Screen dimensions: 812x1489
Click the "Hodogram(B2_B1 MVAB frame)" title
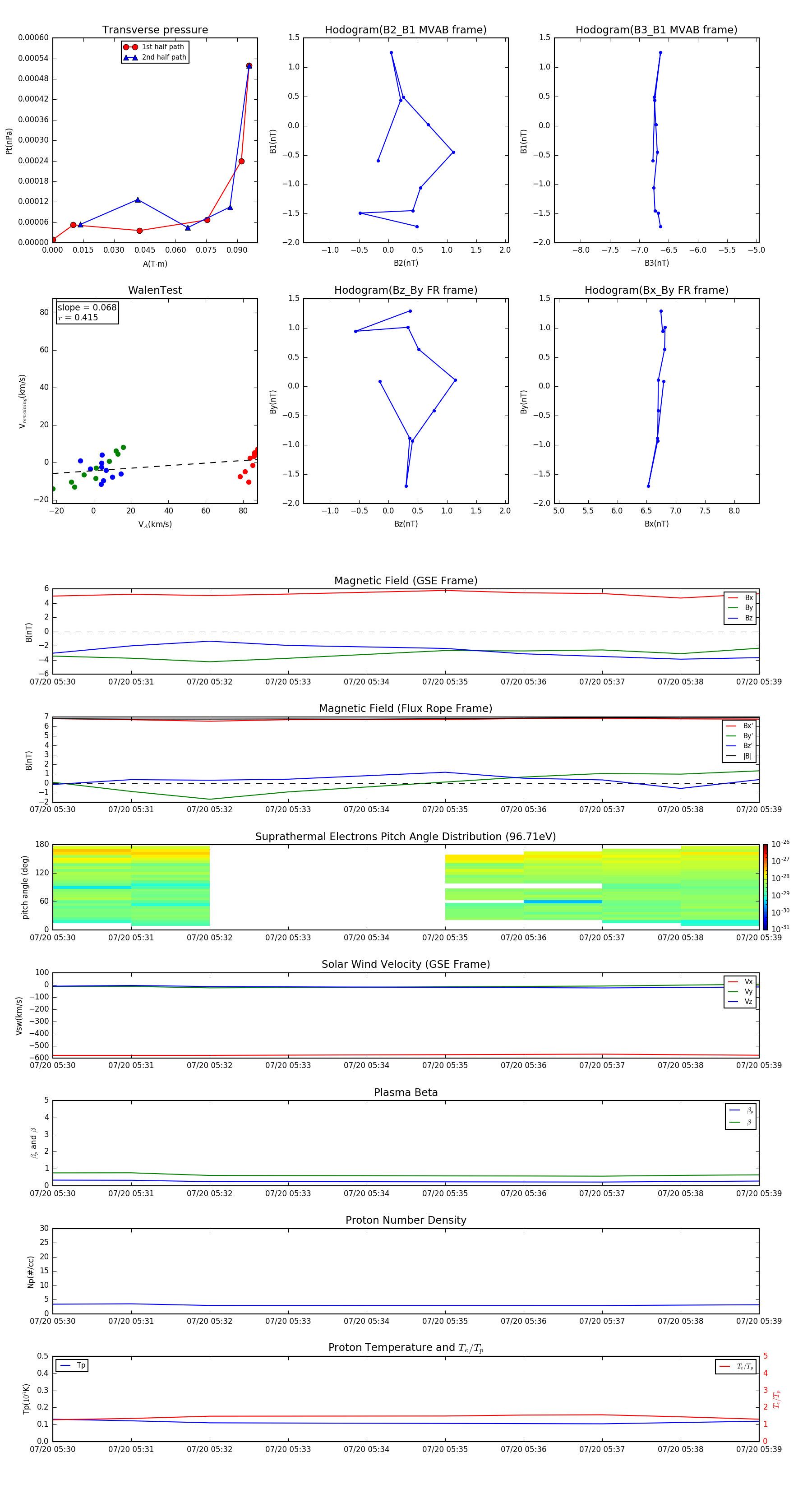coord(406,30)
